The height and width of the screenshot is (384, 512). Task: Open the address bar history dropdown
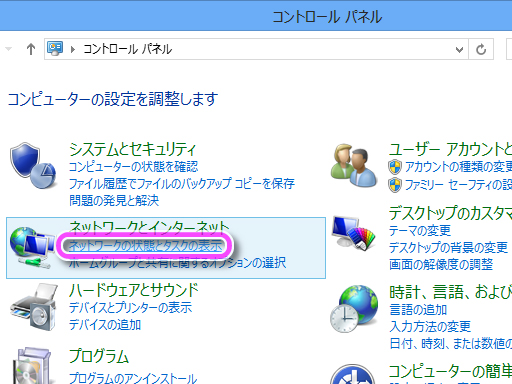pyautogui.click(x=459, y=50)
